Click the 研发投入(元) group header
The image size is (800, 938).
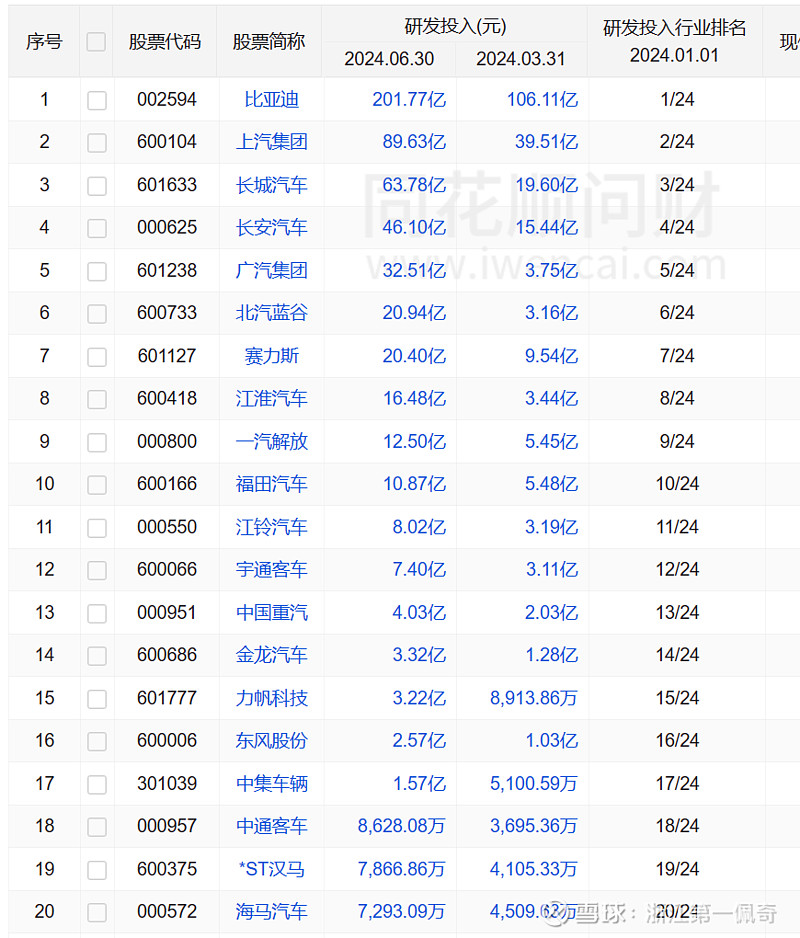[x=455, y=26]
